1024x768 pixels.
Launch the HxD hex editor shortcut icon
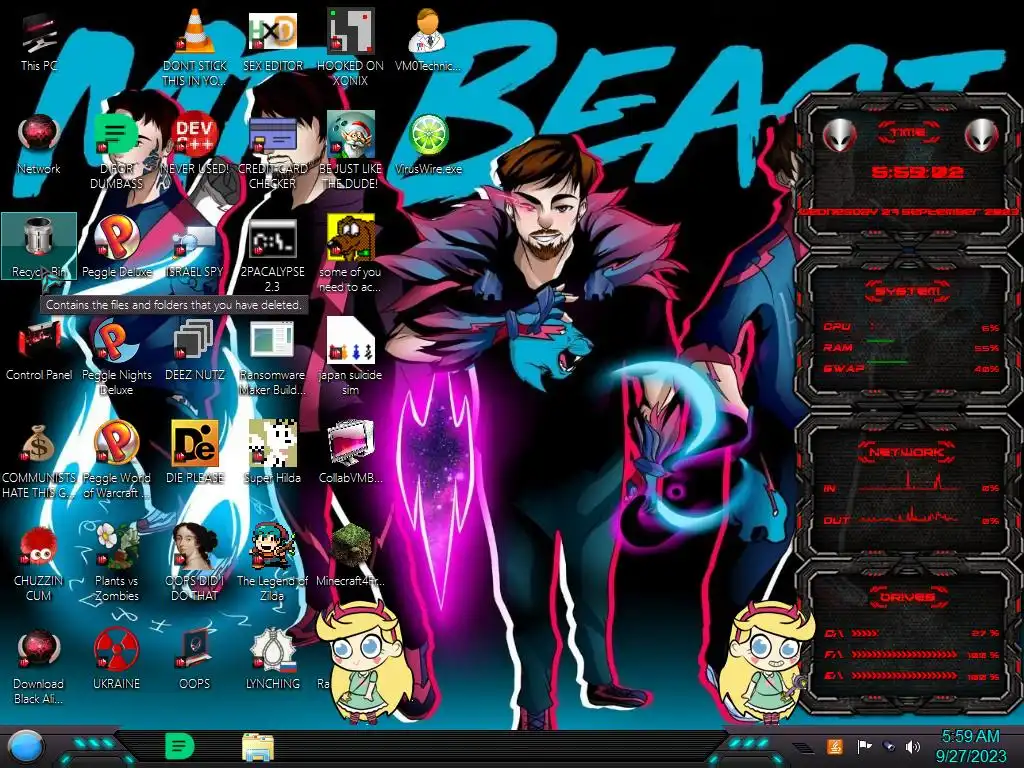tap(272, 31)
